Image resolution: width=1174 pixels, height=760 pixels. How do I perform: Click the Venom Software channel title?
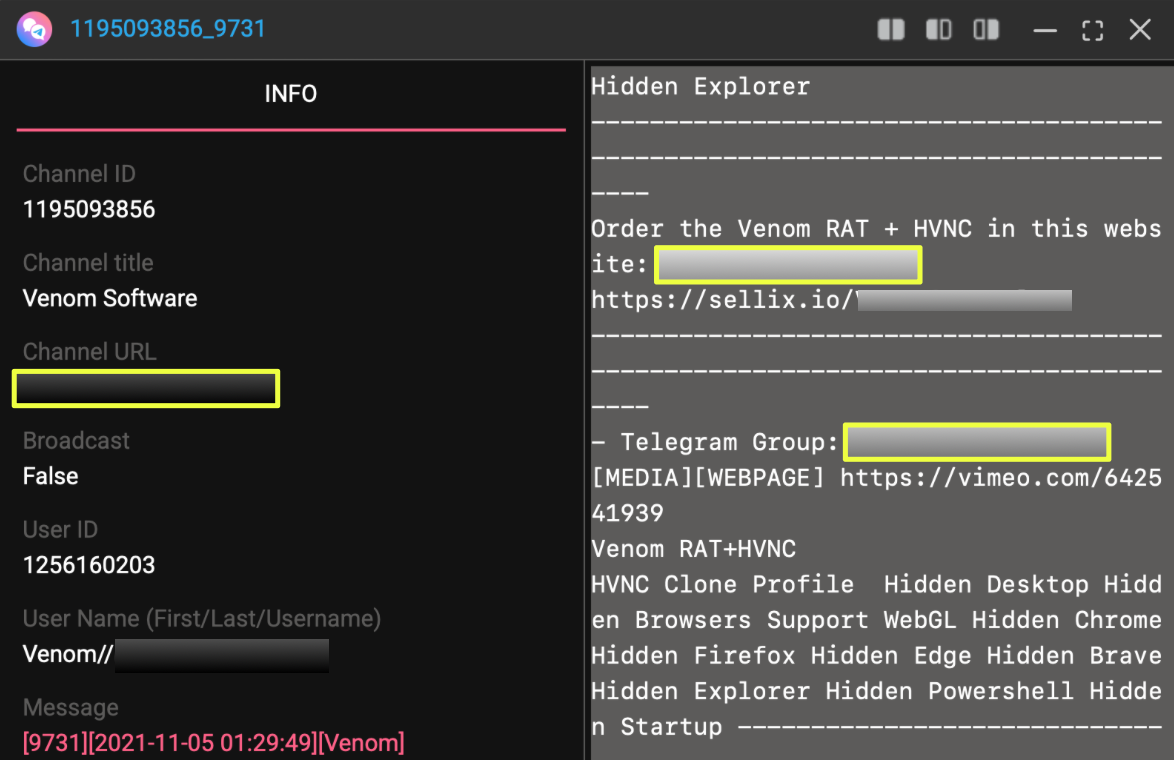point(110,299)
